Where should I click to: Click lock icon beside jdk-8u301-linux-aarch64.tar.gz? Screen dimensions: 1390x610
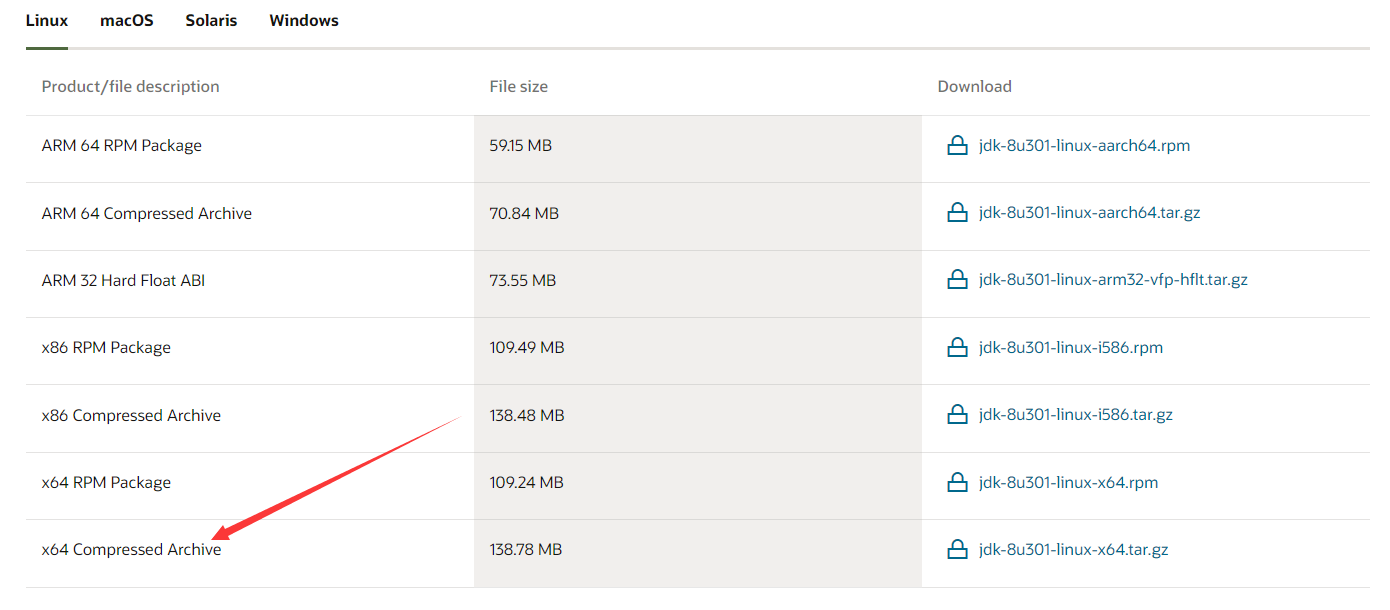point(957,212)
